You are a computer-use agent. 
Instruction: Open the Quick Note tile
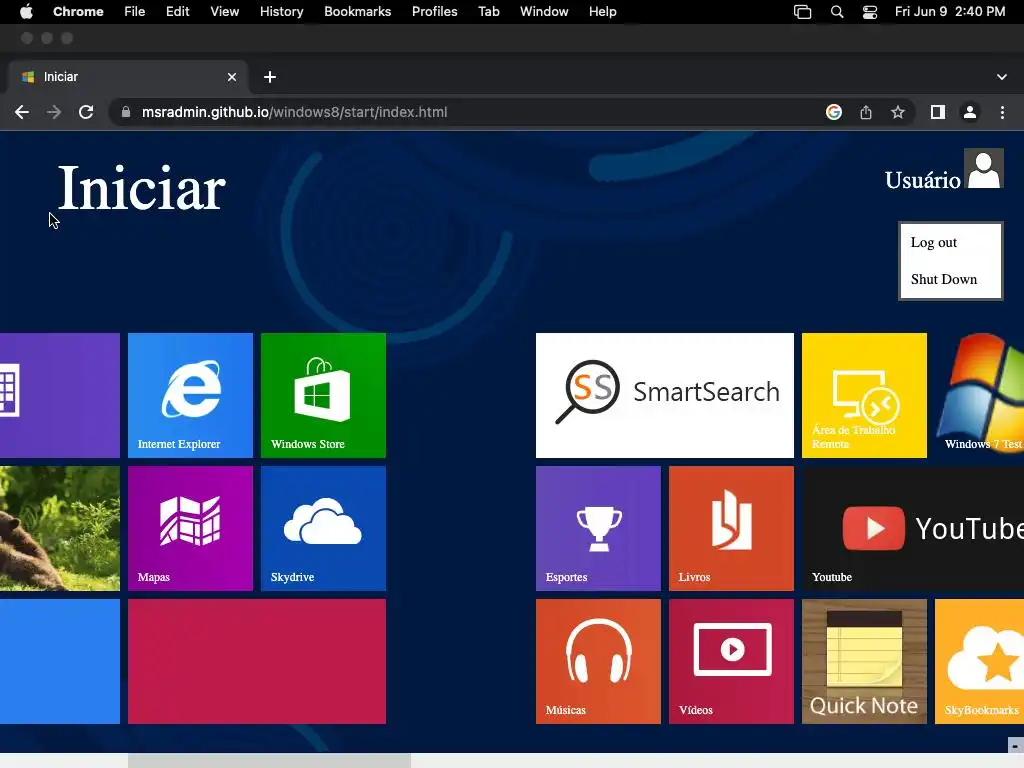(x=864, y=662)
